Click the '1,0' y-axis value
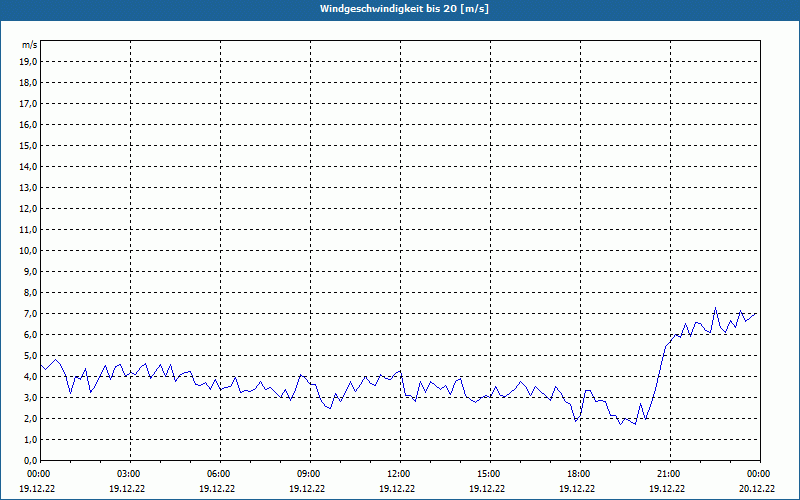Image resolution: width=800 pixels, height=500 pixels. point(30,439)
